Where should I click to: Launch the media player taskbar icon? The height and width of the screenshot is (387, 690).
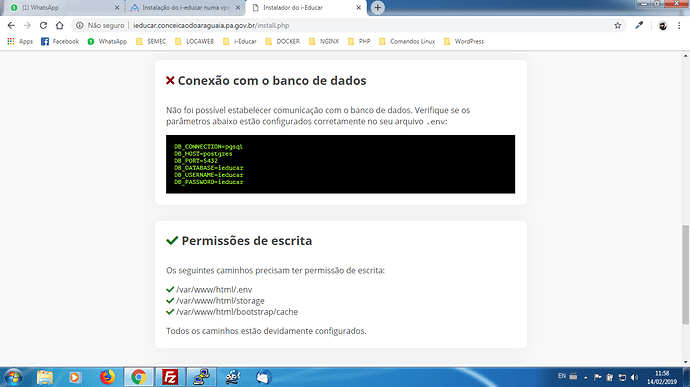click(75, 377)
